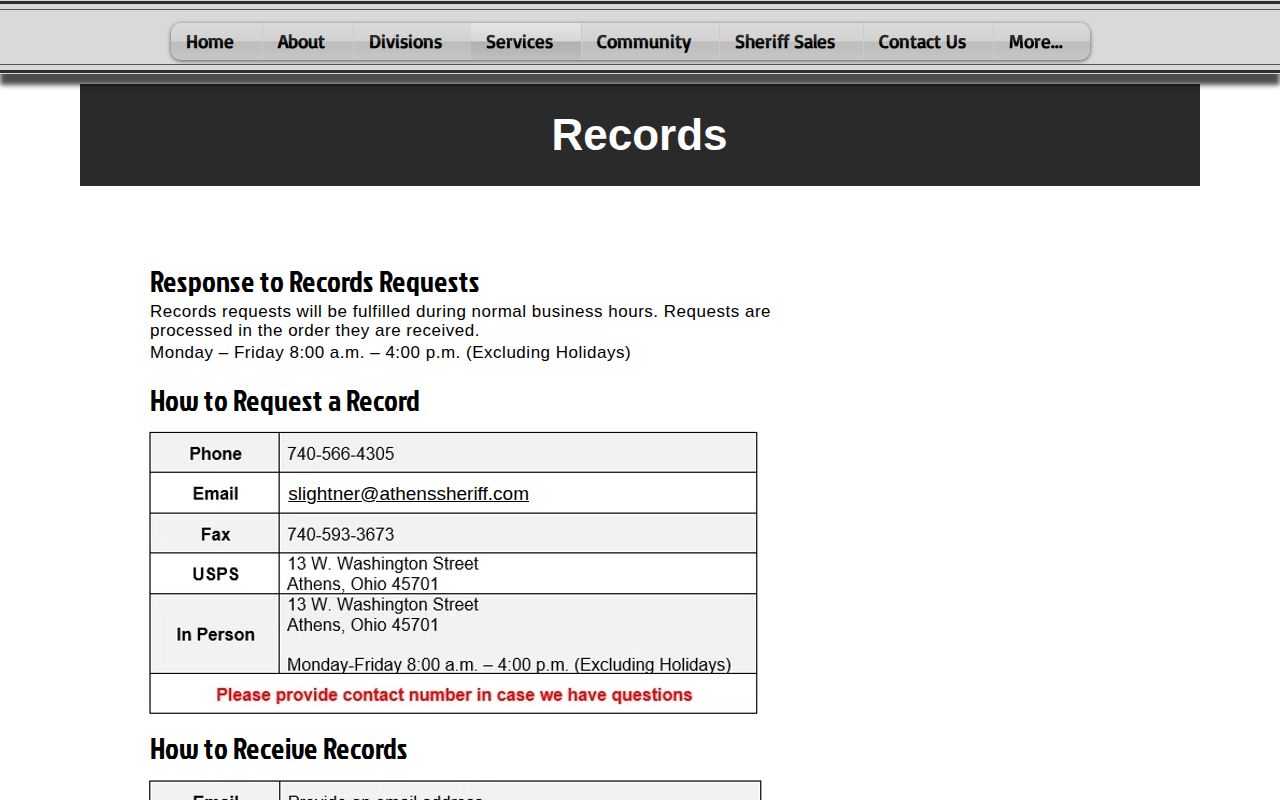Click the In Person Monday-Friday hours text
The image size is (1280, 800).
(x=509, y=664)
